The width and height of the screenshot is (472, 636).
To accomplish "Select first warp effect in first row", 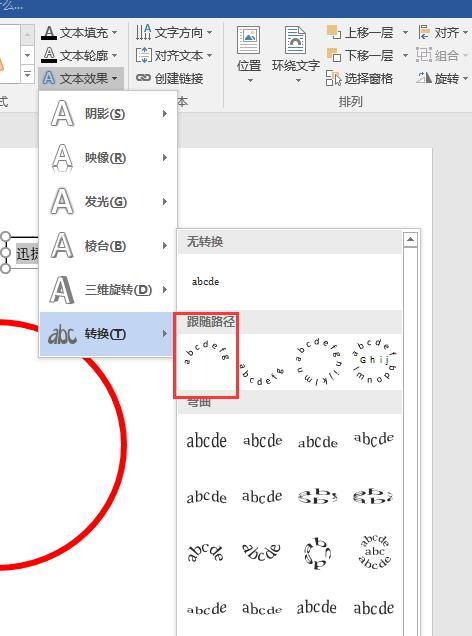I will [206, 440].
